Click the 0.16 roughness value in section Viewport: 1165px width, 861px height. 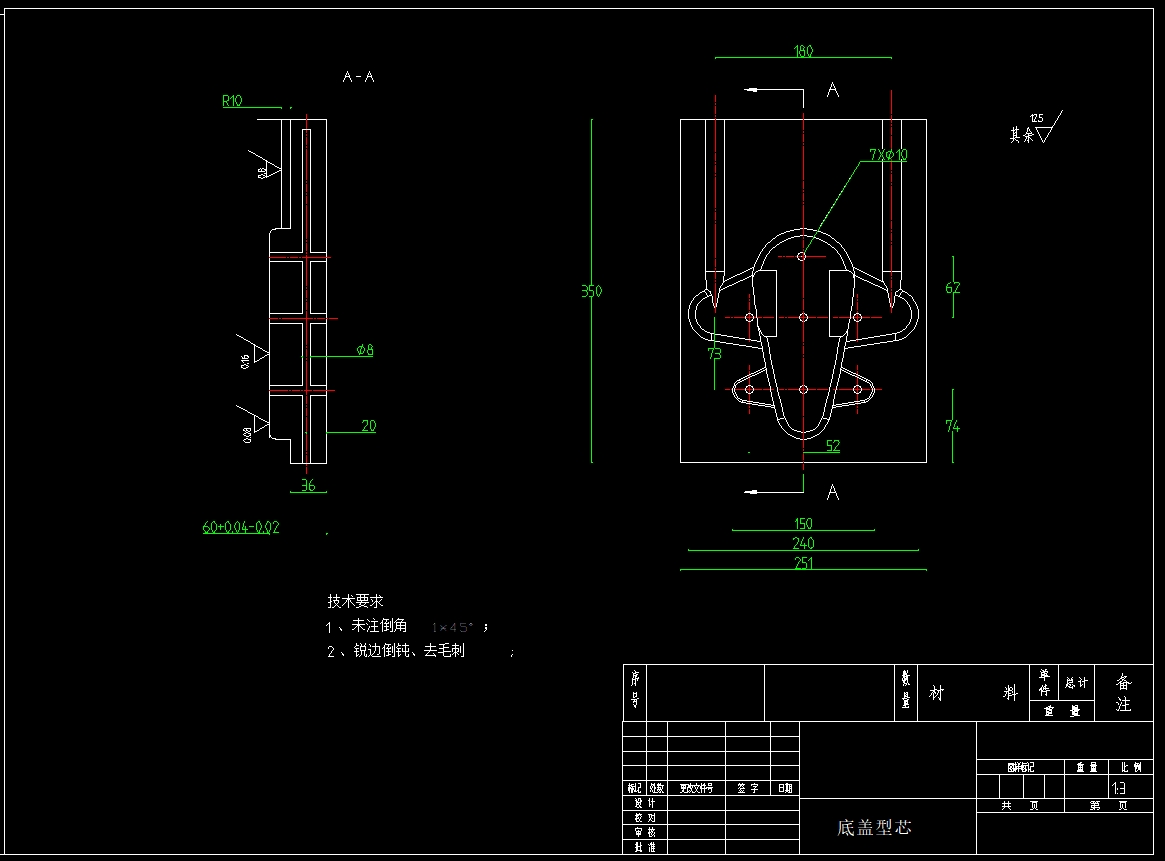coord(245,362)
